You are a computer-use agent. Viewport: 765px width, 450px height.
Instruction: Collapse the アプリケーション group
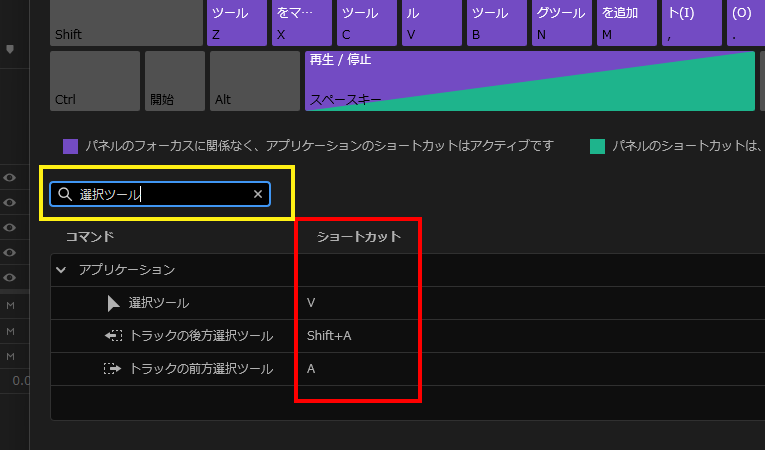62,270
